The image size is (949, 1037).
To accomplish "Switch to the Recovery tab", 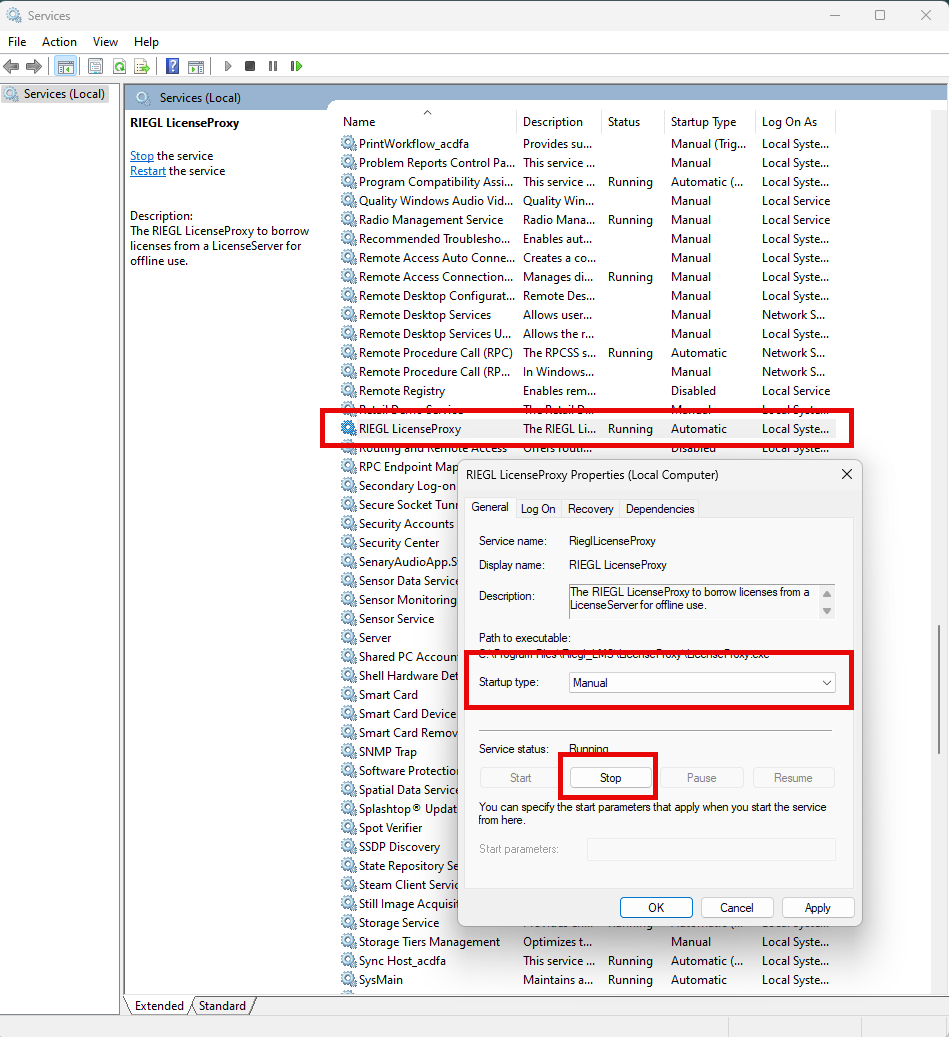I will coord(590,509).
